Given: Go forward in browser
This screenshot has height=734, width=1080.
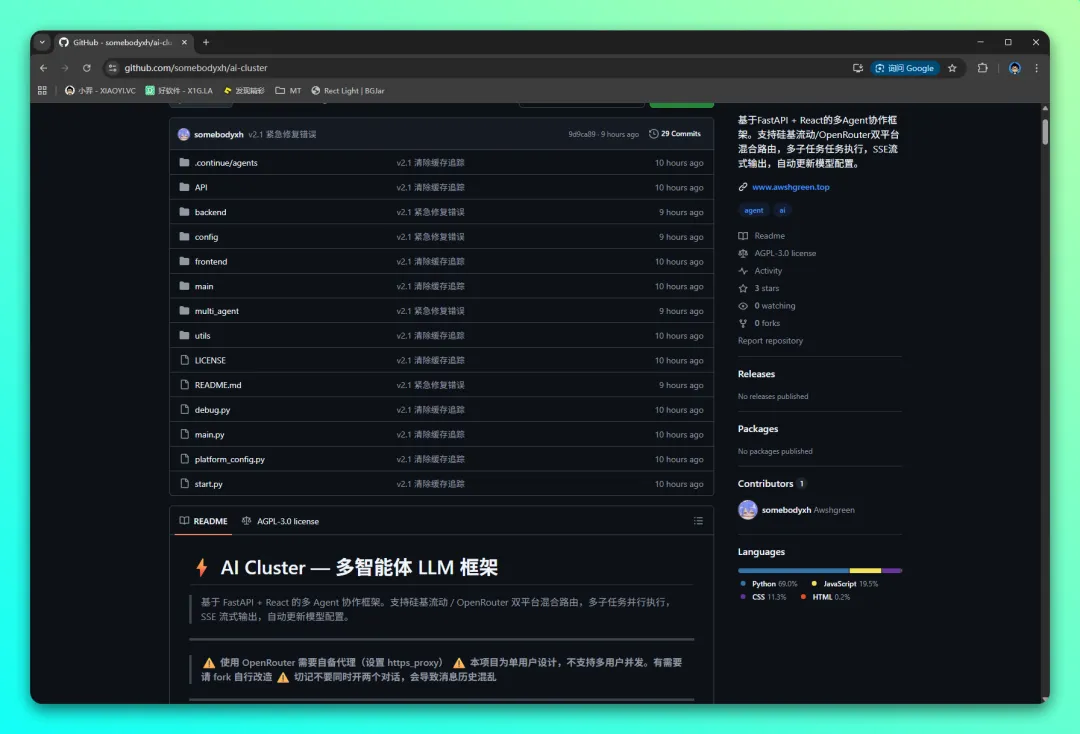Looking at the screenshot, I should pyautogui.click(x=65, y=68).
